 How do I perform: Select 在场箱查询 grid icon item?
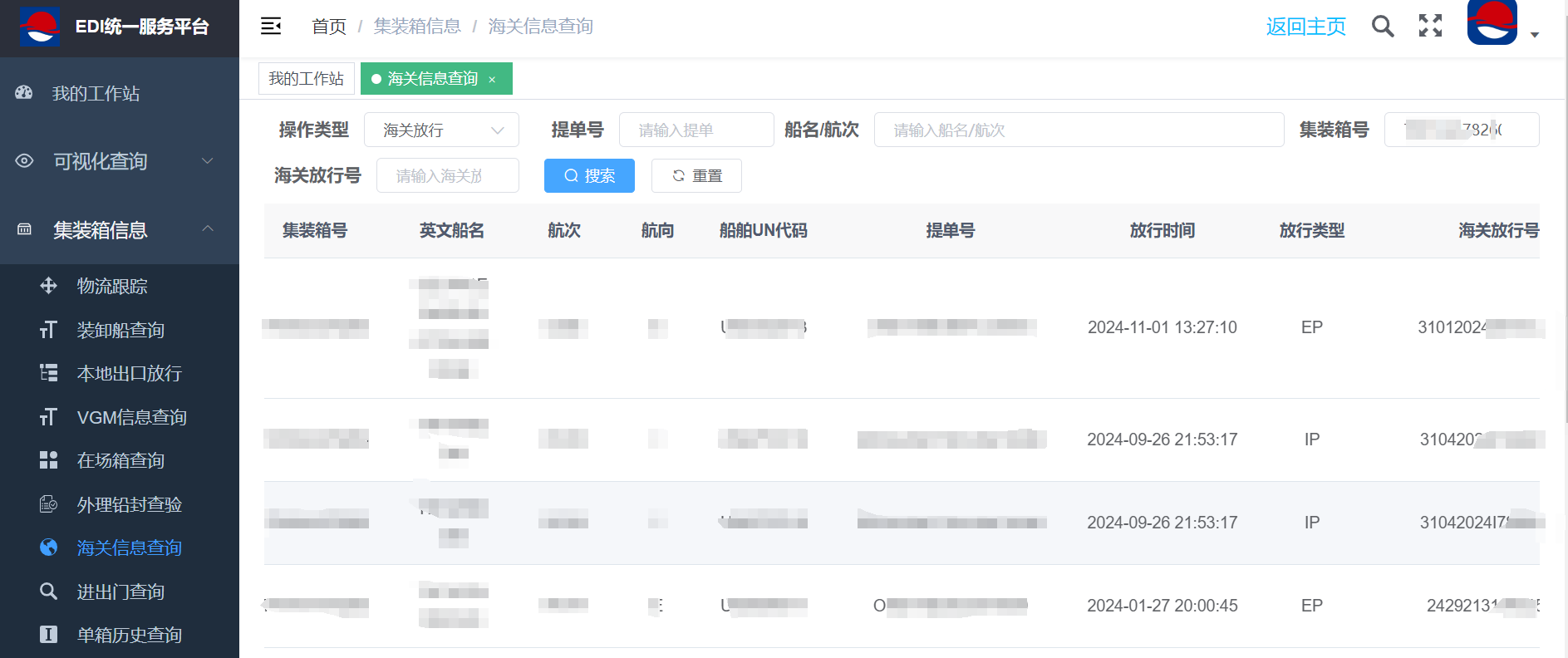(x=120, y=461)
